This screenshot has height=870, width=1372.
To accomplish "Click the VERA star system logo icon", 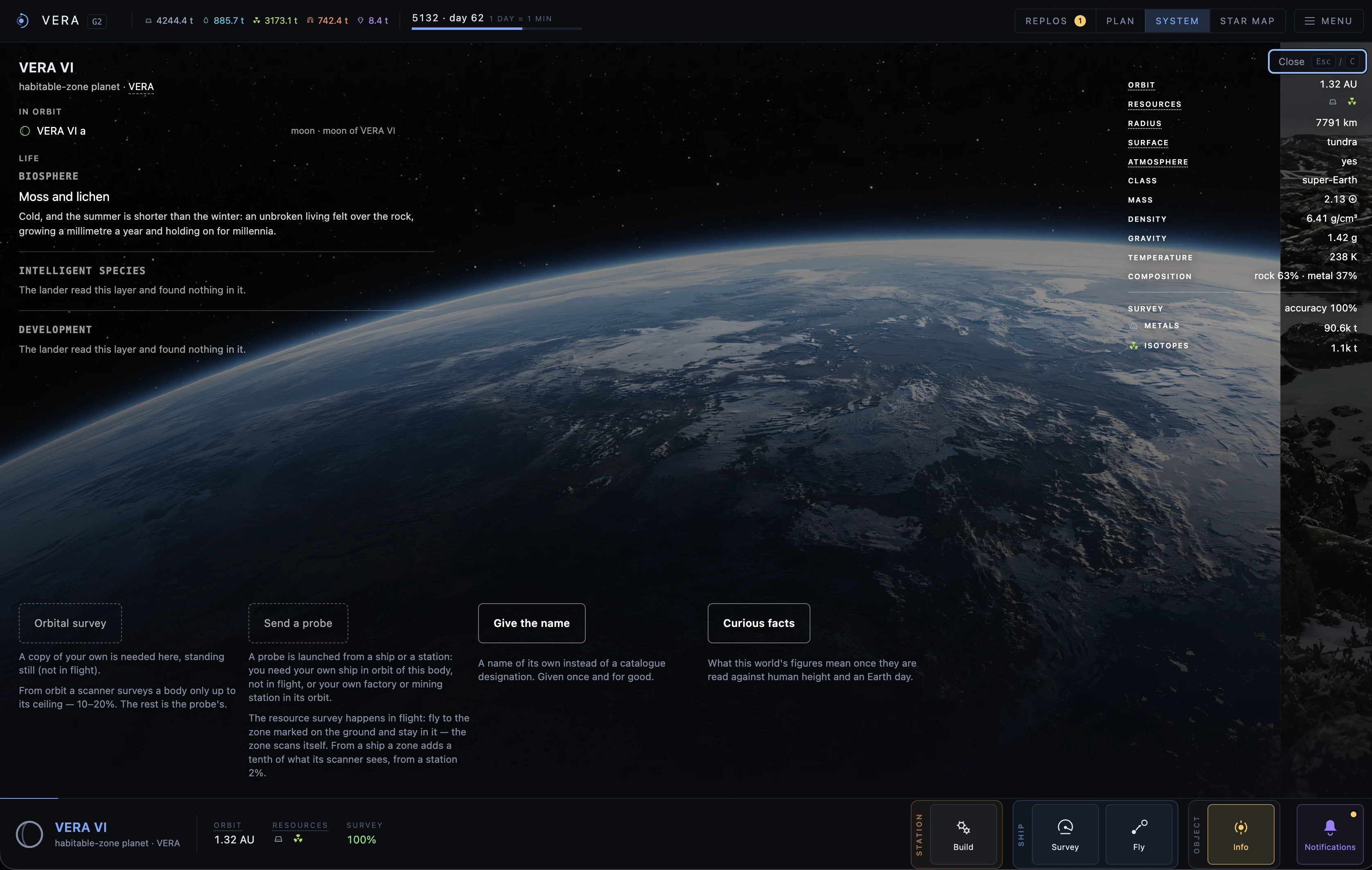I will [22, 21].
